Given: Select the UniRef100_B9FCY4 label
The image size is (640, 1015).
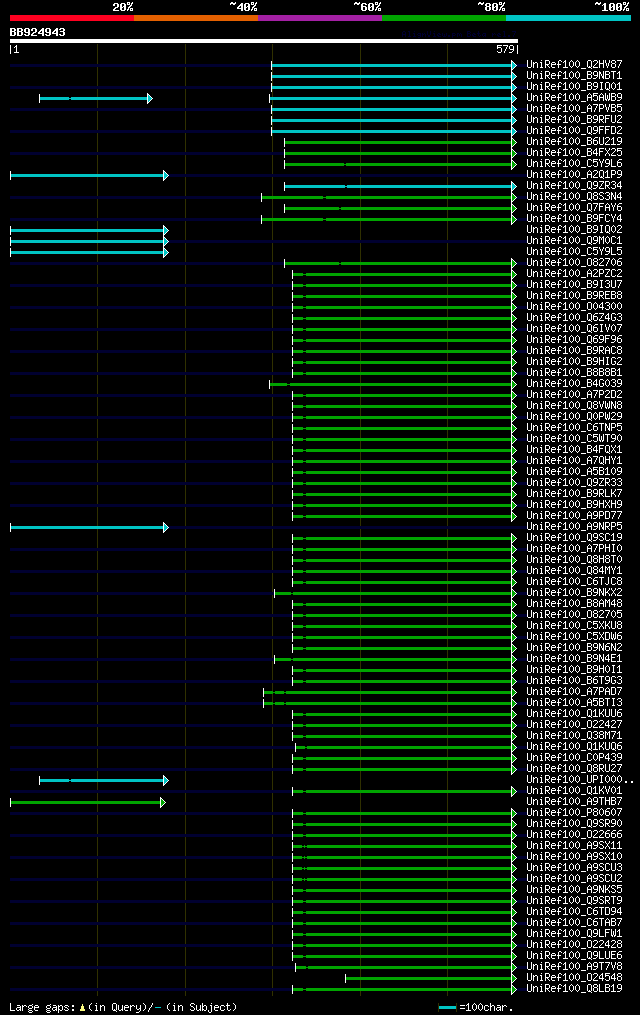Looking at the screenshot, I should (x=574, y=219).
